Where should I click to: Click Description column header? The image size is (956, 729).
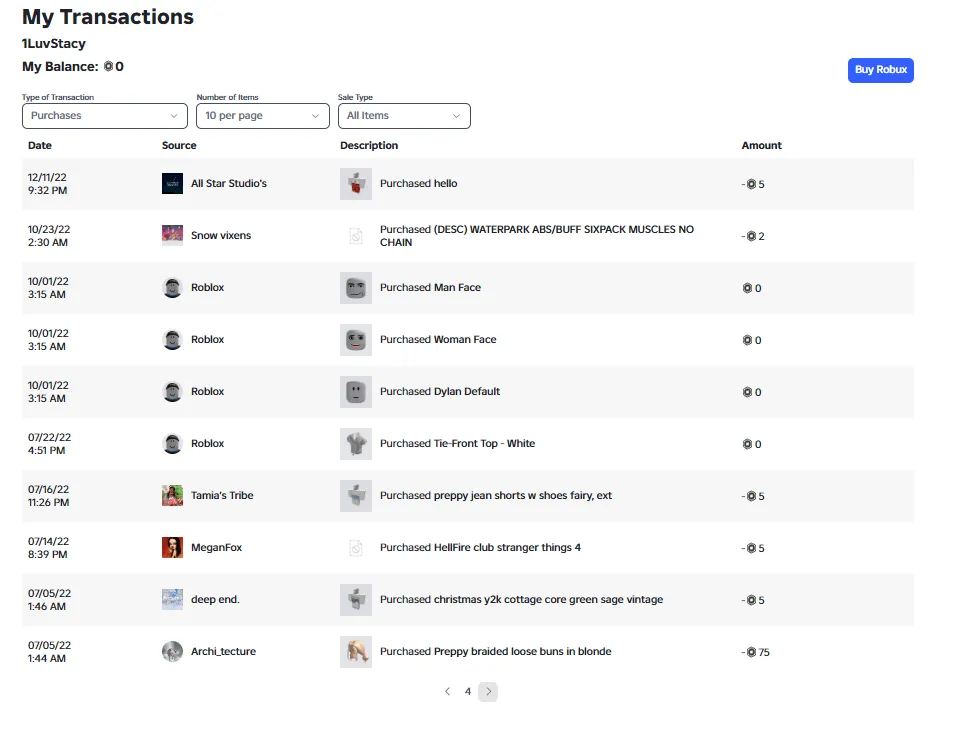tap(369, 145)
